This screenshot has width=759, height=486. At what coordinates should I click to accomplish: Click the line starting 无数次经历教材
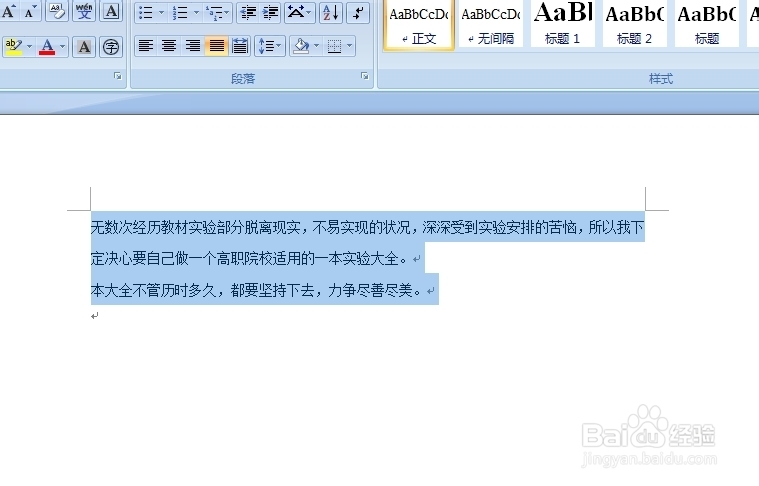pos(367,227)
